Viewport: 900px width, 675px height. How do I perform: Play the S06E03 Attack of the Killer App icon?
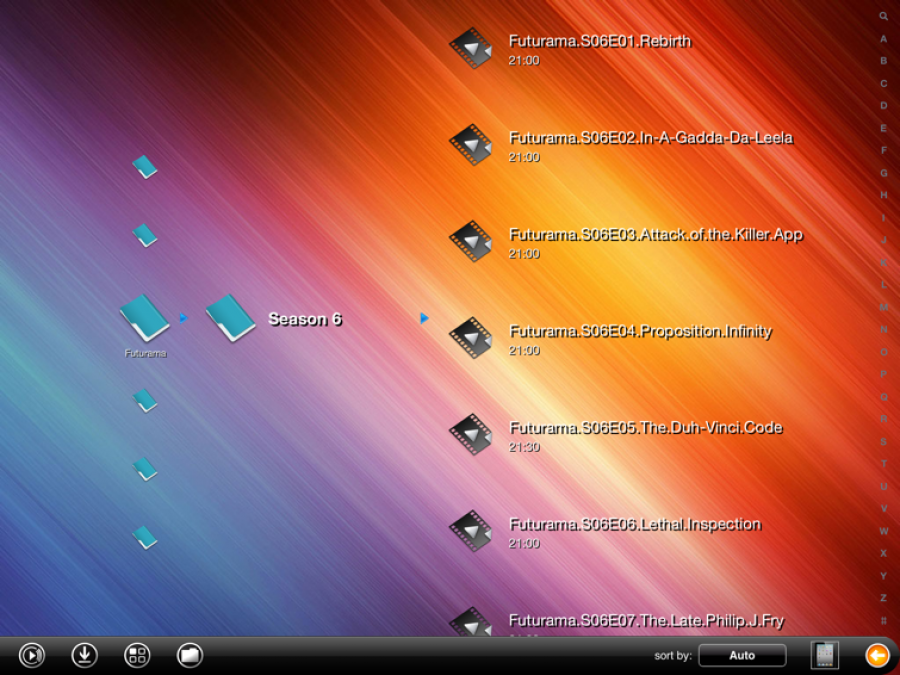(x=471, y=241)
